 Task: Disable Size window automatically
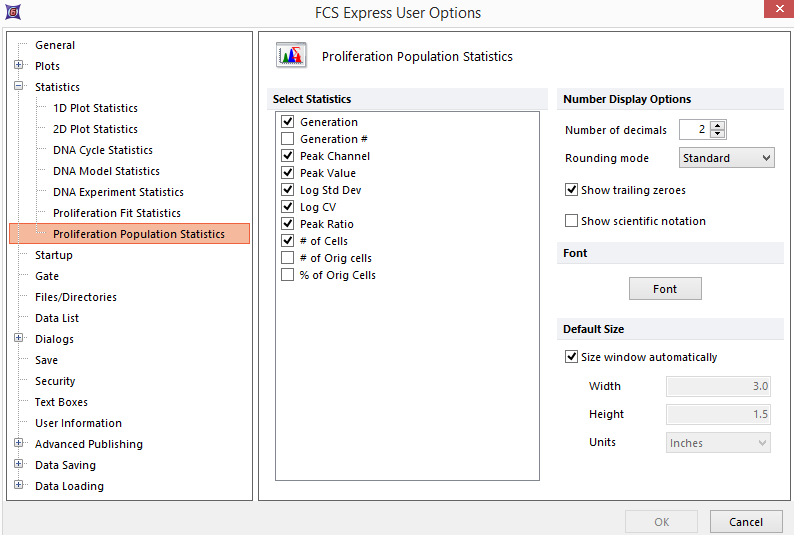[x=572, y=357]
